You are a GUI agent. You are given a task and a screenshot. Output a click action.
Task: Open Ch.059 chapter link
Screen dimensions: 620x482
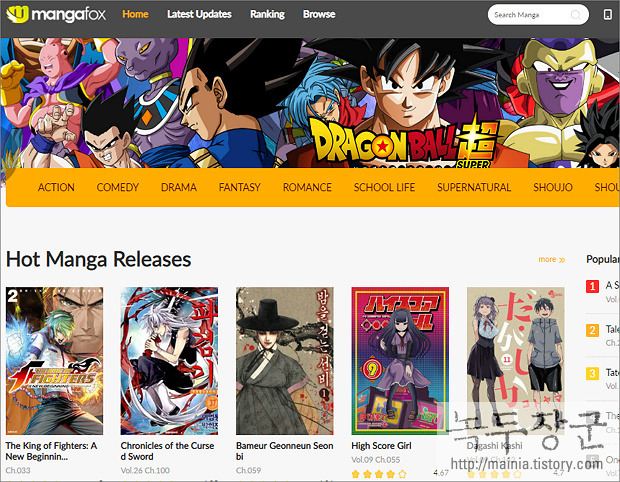(248, 470)
